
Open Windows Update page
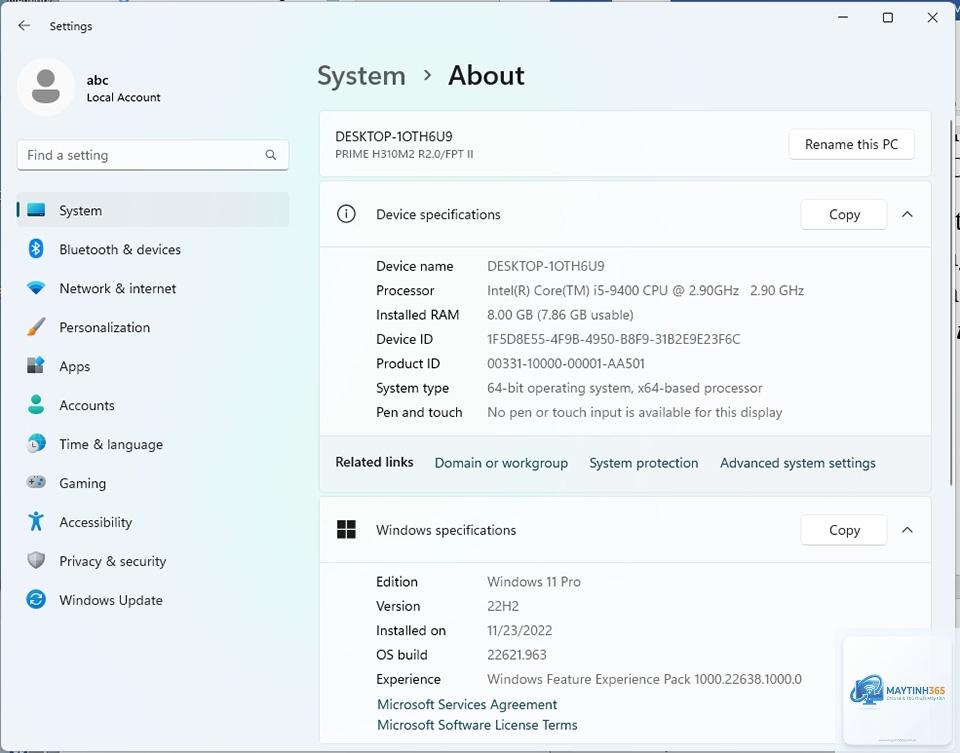pos(152,600)
